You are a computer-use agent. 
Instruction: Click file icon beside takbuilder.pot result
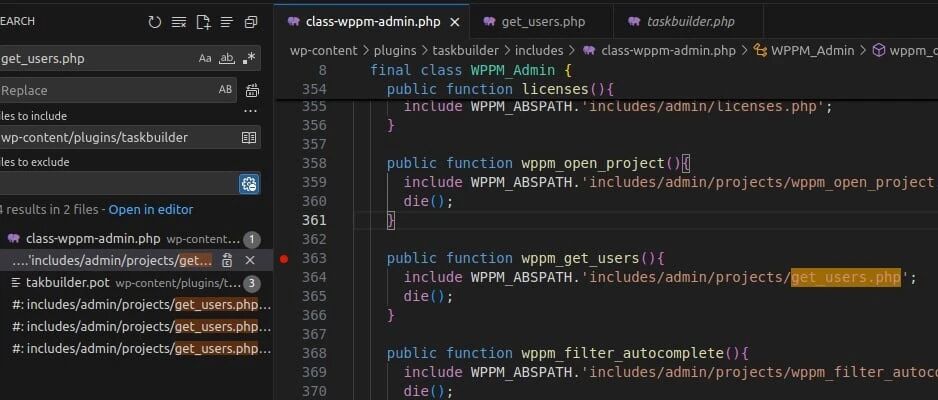click(x=16, y=282)
